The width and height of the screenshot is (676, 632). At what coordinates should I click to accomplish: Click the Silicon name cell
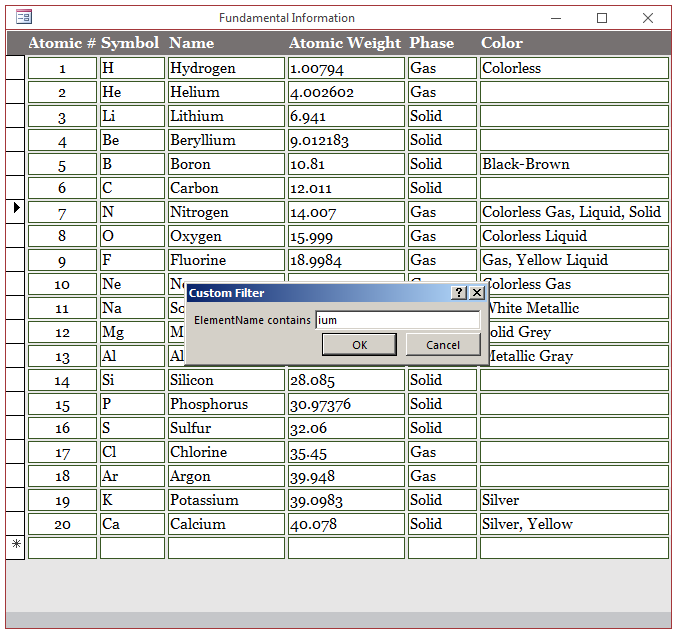[226, 380]
